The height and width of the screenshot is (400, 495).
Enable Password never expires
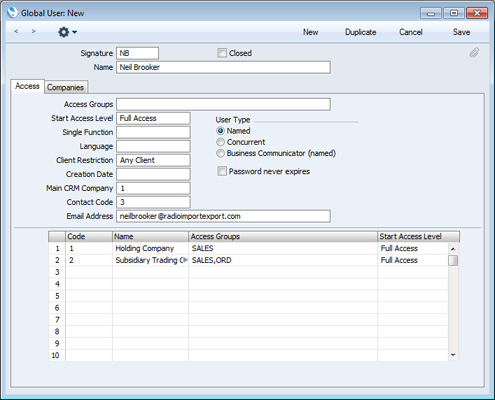click(222, 171)
